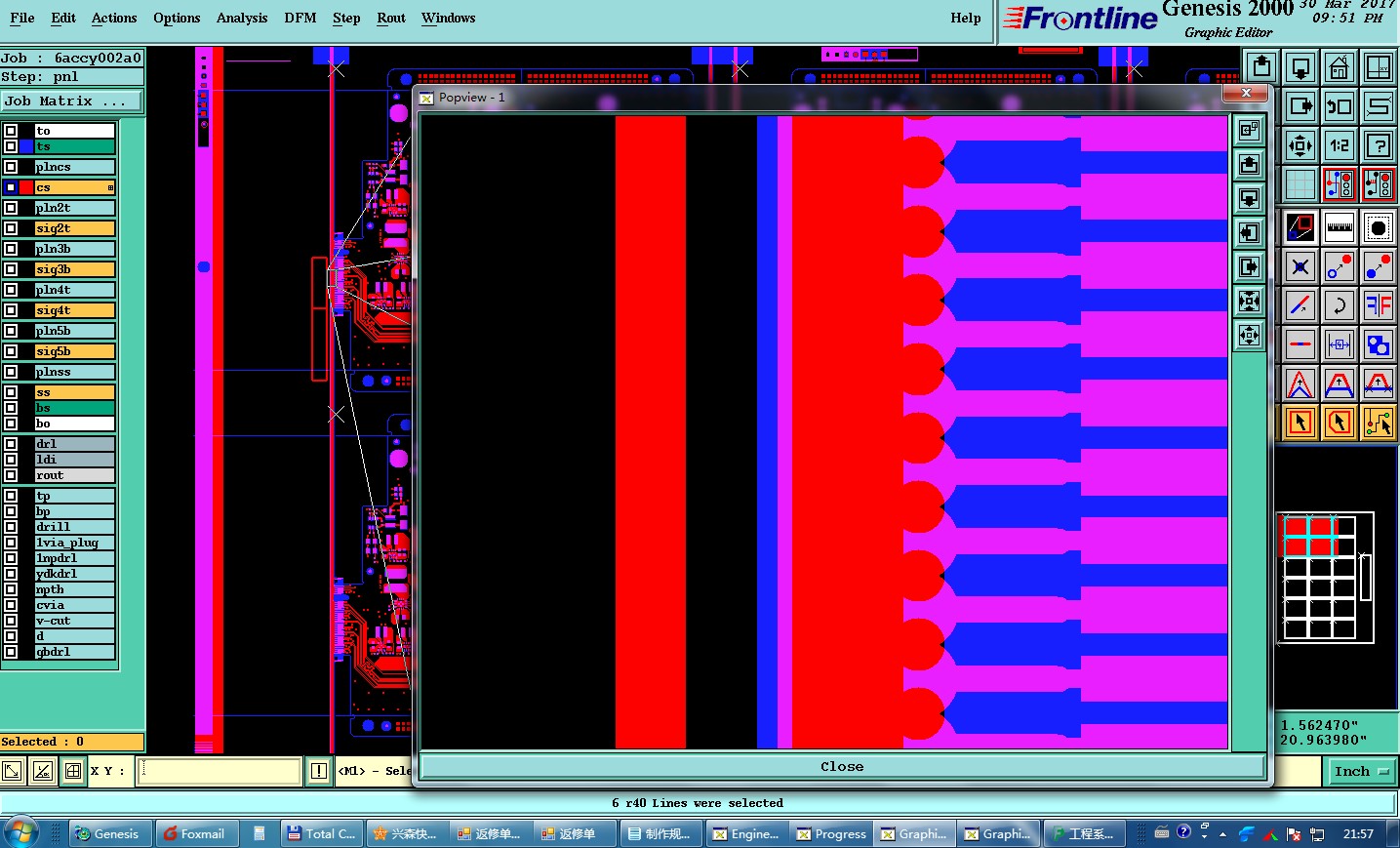The width and height of the screenshot is (1400, 848).
Task: Click the blue color swatch of layer ts
Action: point(26,146)
